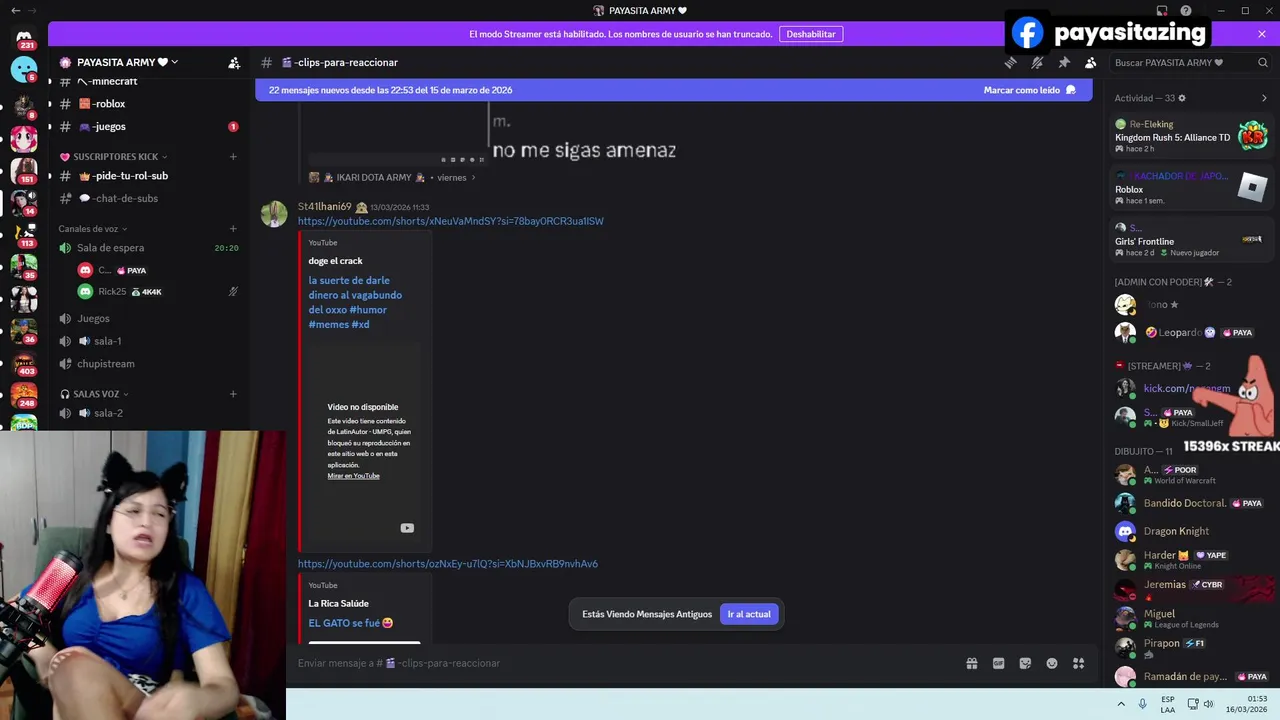
Task: Click plus icon next to SALAS VOZ
Action: pyautogui.click(x=233, y=394)
